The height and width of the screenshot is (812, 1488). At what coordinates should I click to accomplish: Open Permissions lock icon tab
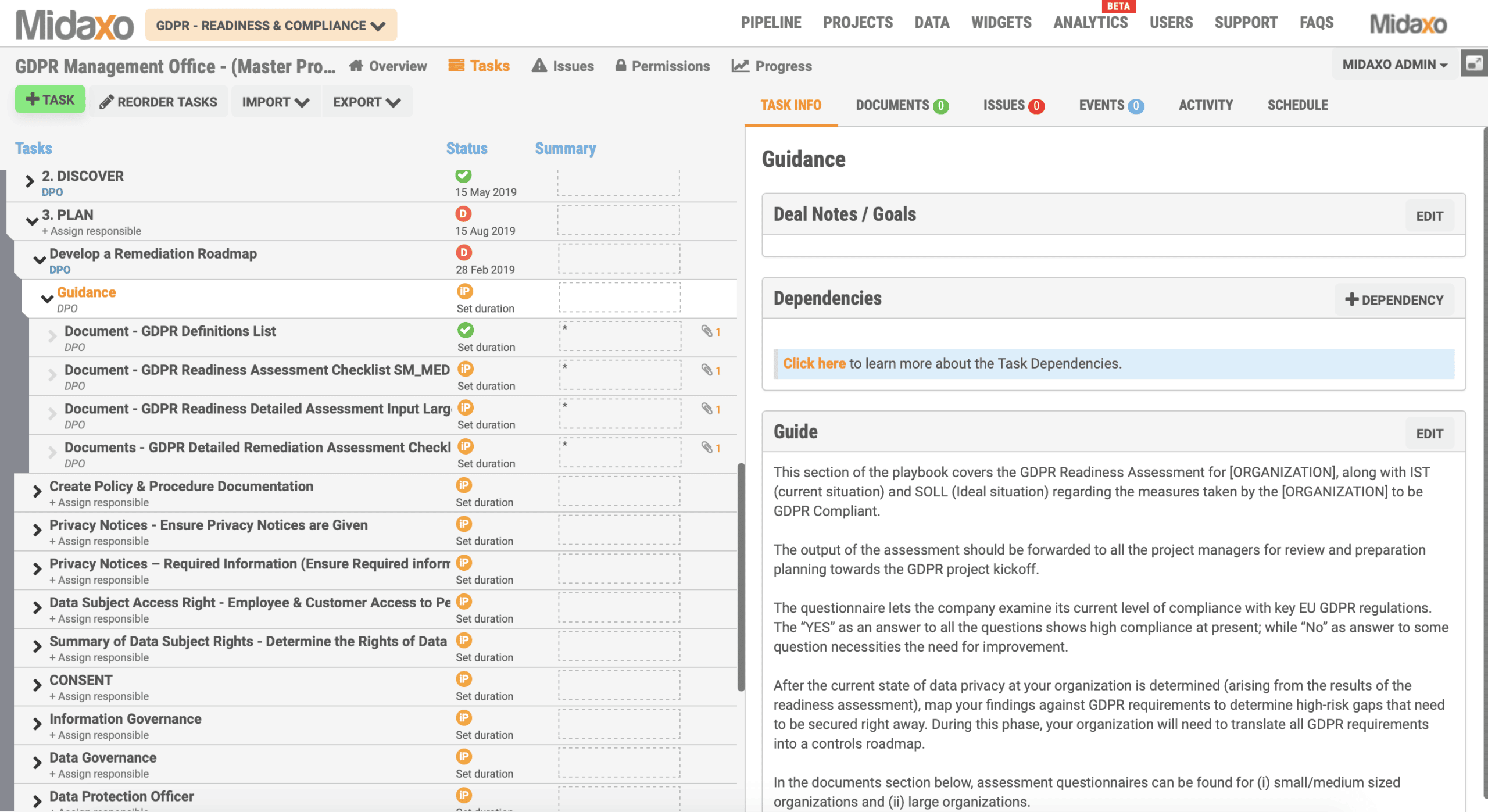663,66
